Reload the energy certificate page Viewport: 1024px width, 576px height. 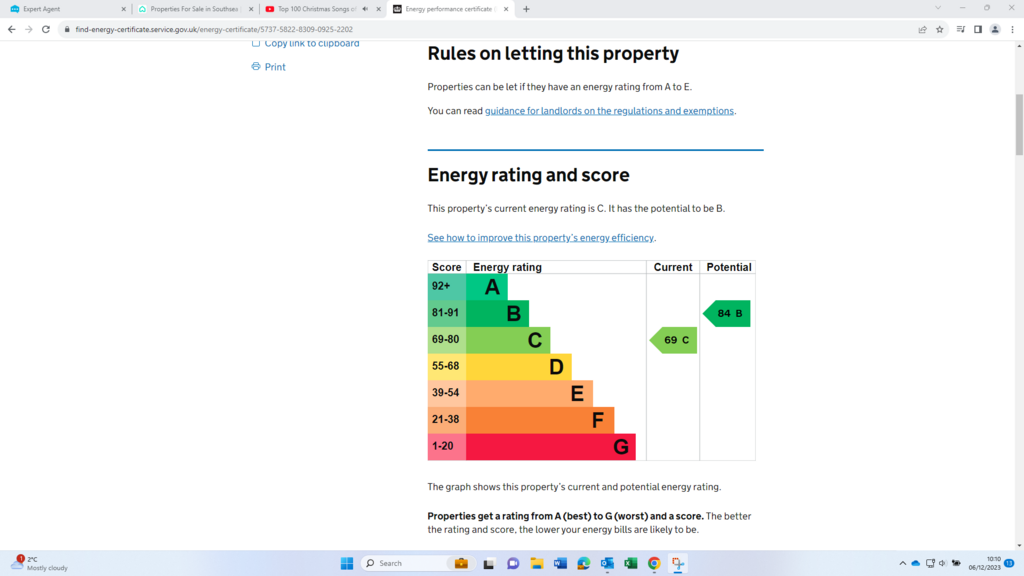(x=46, y=29)
